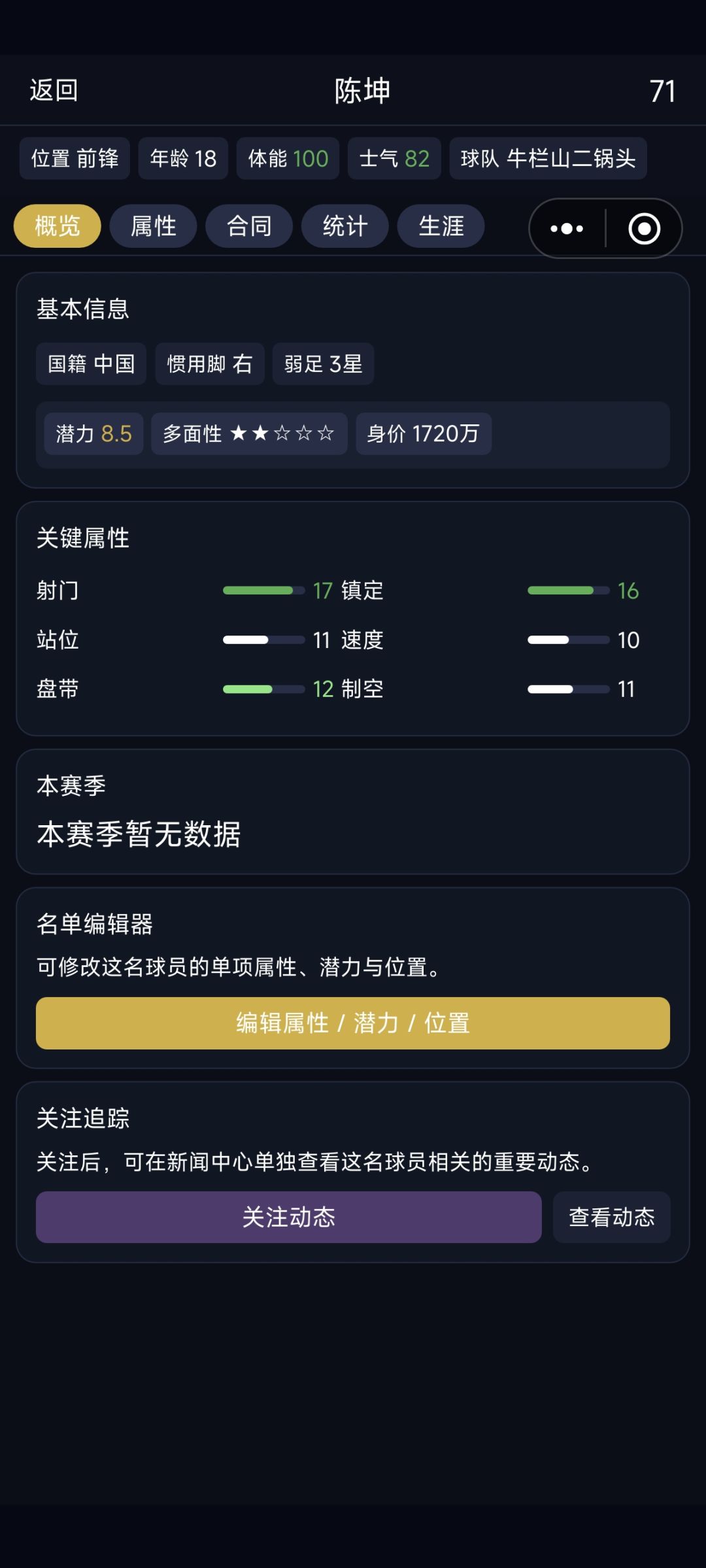Viewport: 706px width, 1568px height.
Task: Select the 统计 tab
Action: click(x=345, y=226)
